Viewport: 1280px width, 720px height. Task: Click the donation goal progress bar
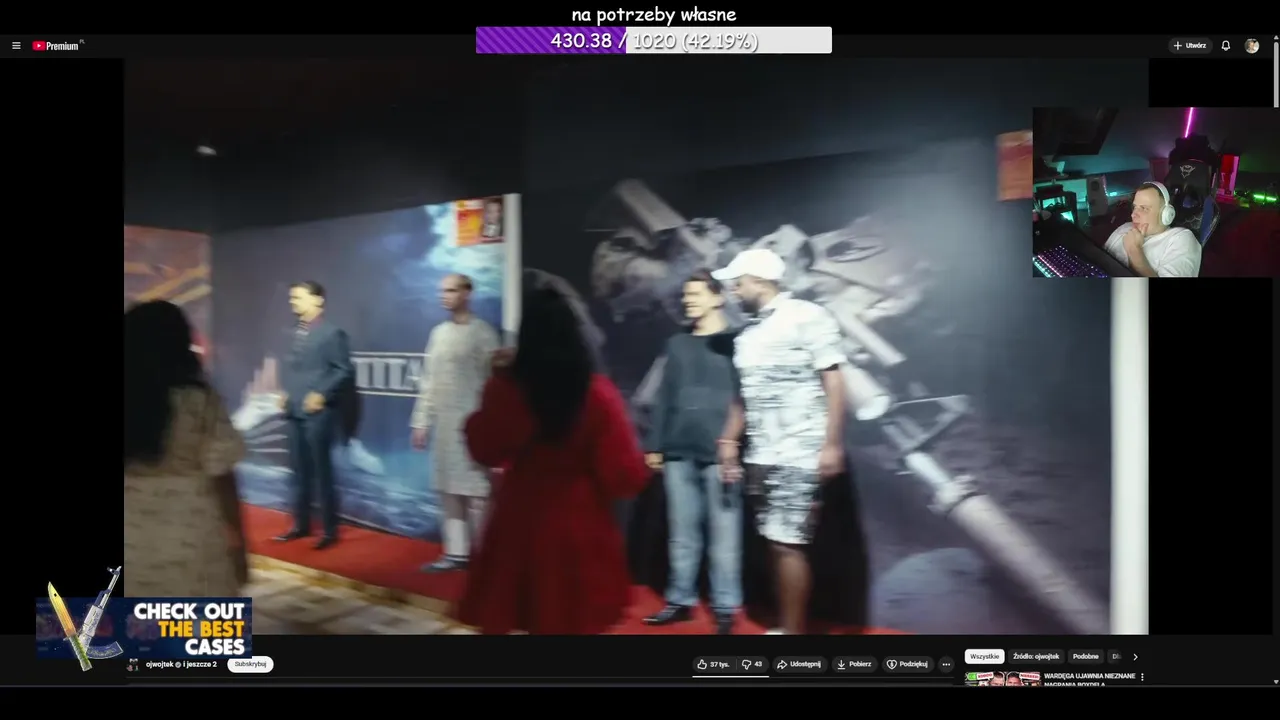(653, 40)
